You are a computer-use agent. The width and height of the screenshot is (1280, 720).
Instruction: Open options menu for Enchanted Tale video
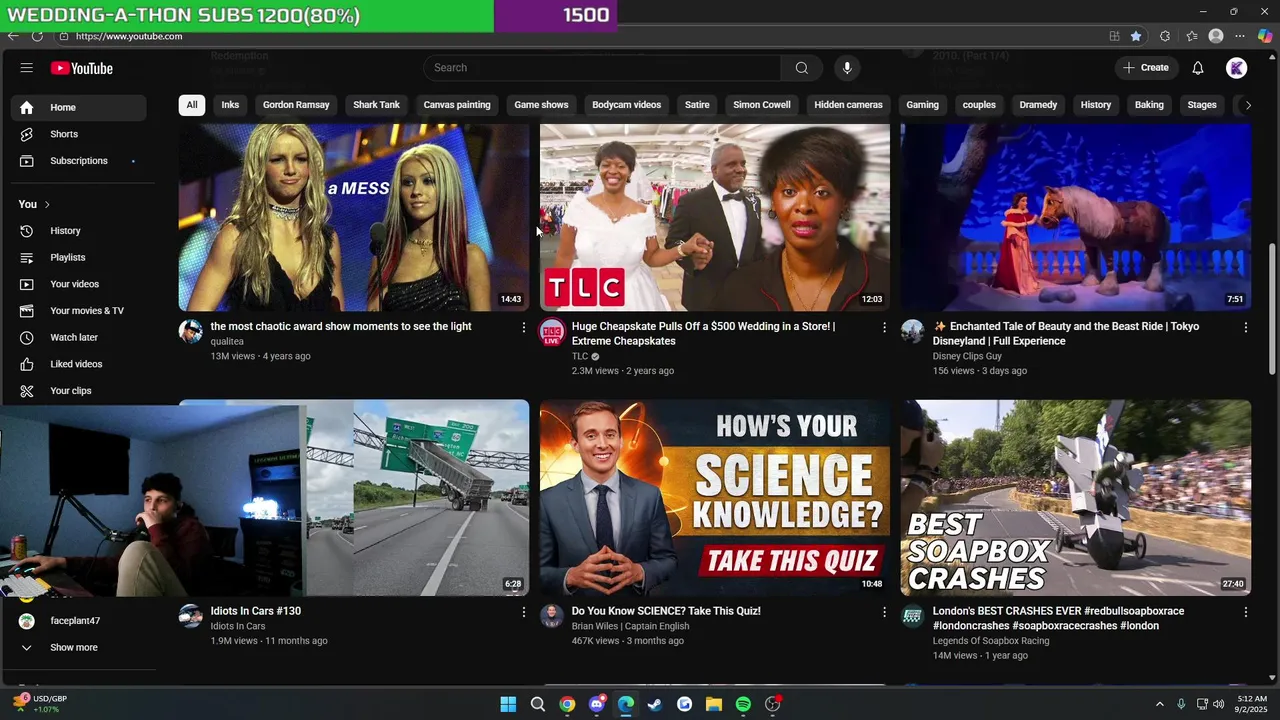coord(1245,327)
